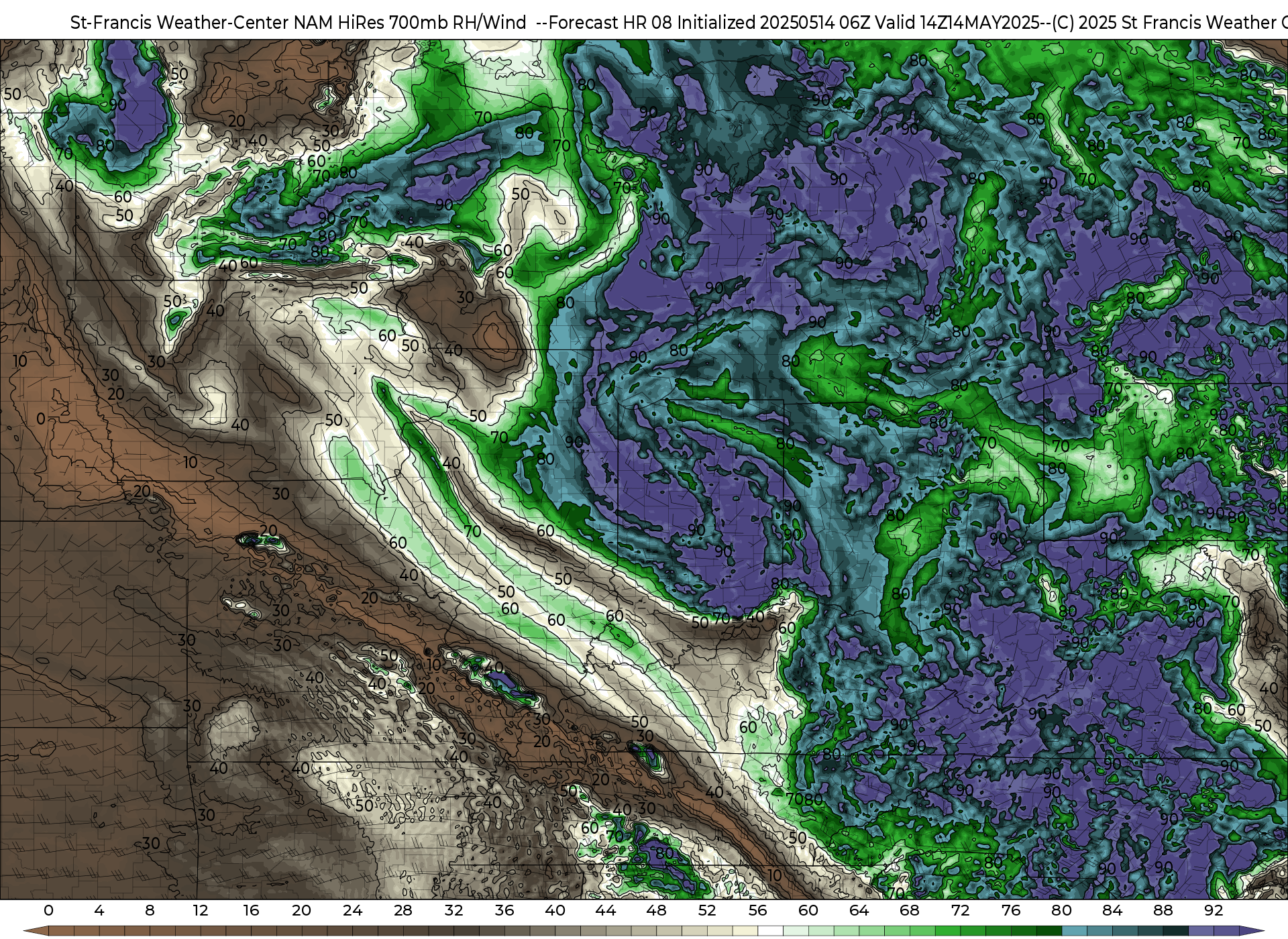This screenshot has height=939, width=1288.
Task: Click colorbar tick label "48"
Action: [x=656, y=911]
